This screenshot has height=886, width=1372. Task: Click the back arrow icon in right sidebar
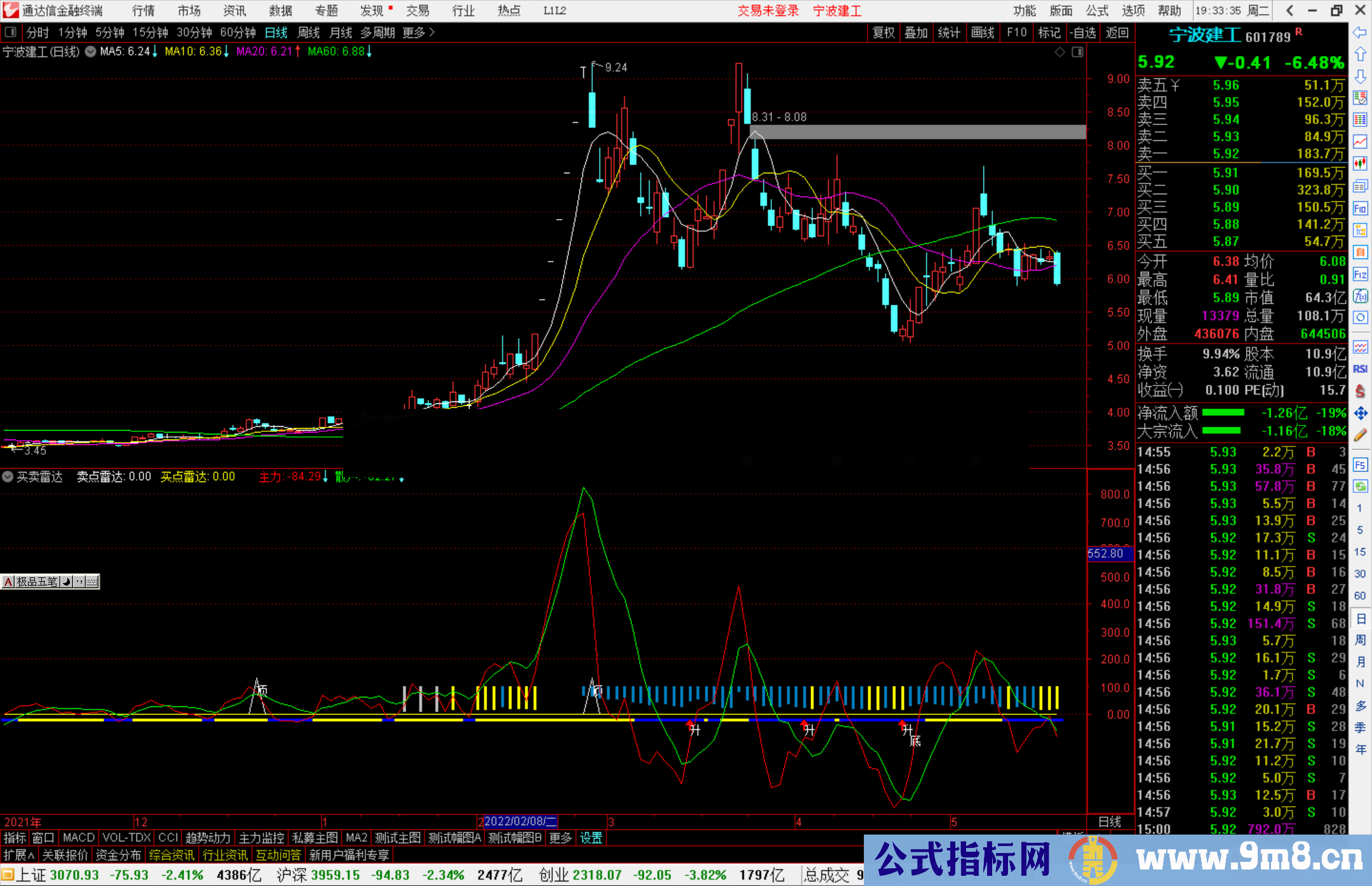tap(1360, 32)
